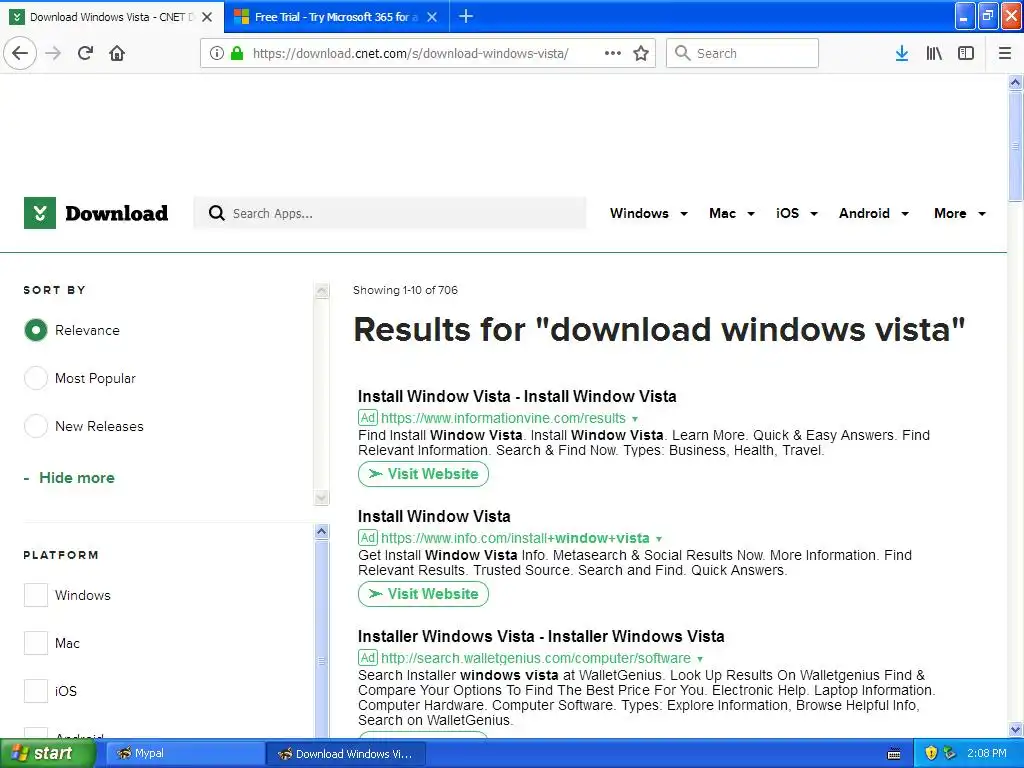Viewport: 1024px width, 768px height.
Task: Focus the Search Apps input field
Action: coord(390,213)
